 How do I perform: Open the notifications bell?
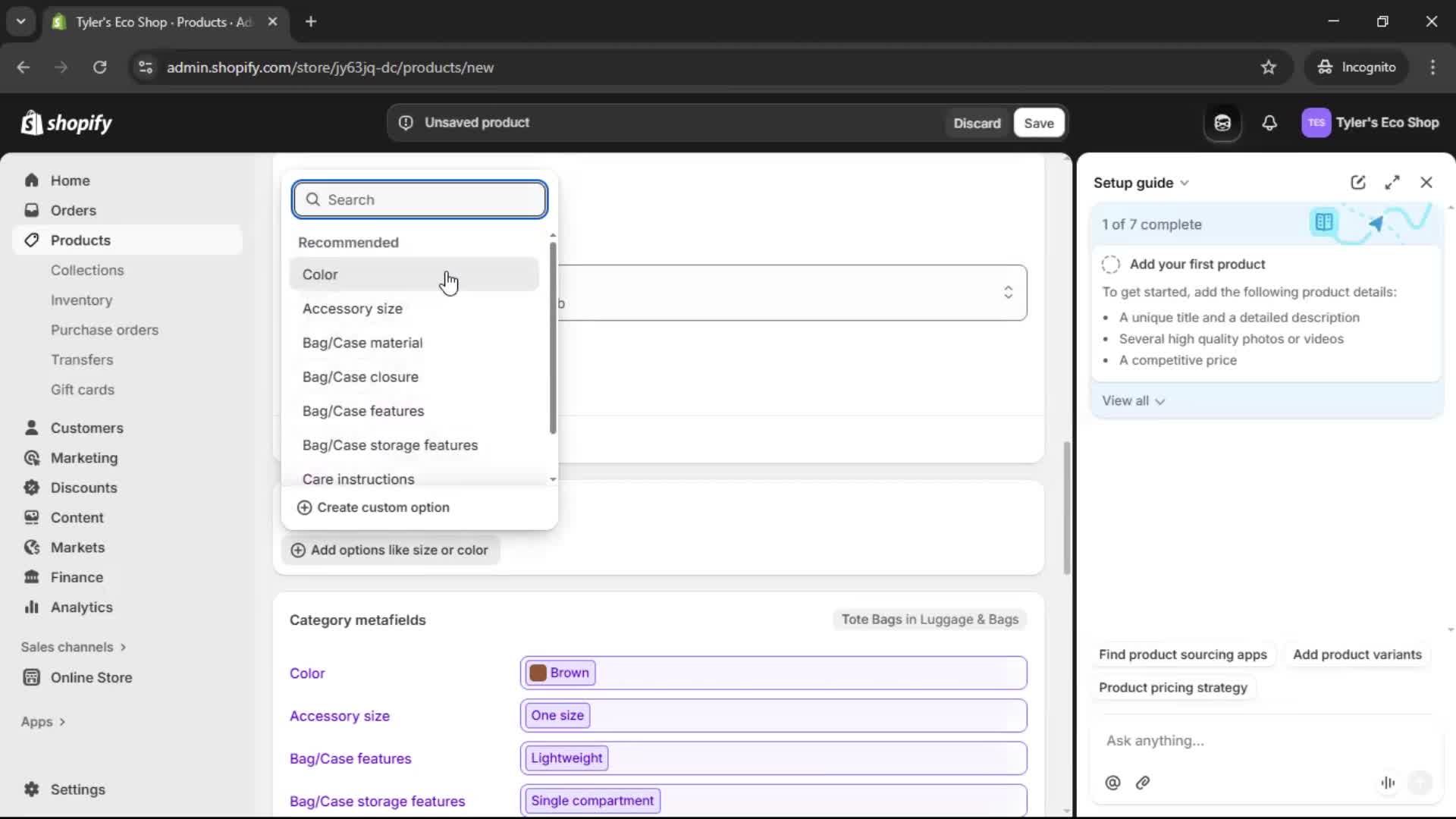tap(1270, 123)
